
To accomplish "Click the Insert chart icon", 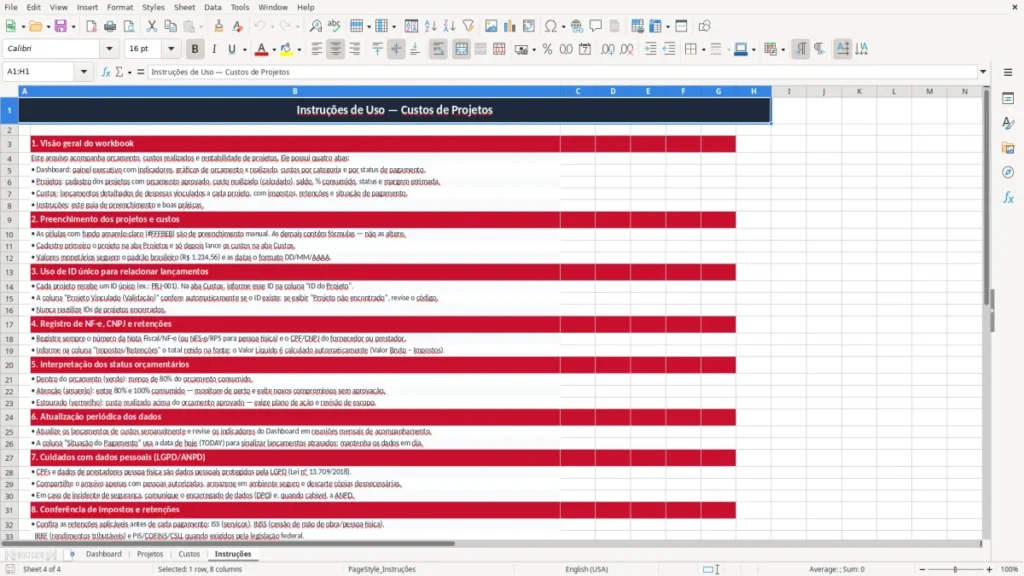I will click(509, 26).
